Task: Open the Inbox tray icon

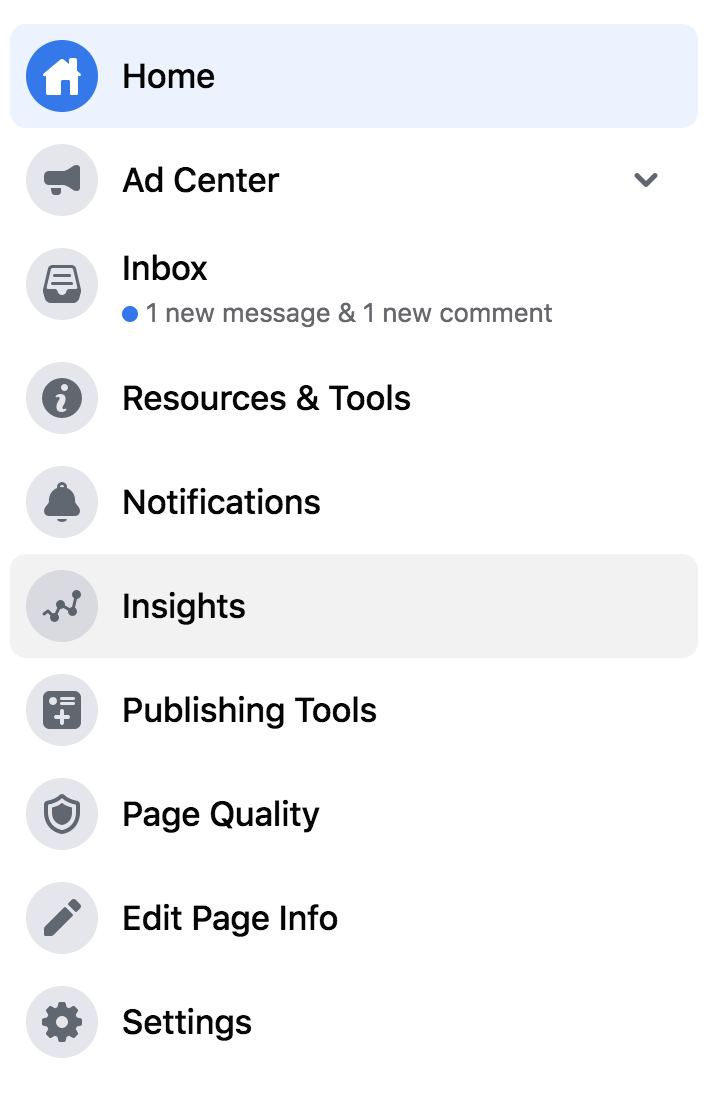Action: click(x=61, y=284)
